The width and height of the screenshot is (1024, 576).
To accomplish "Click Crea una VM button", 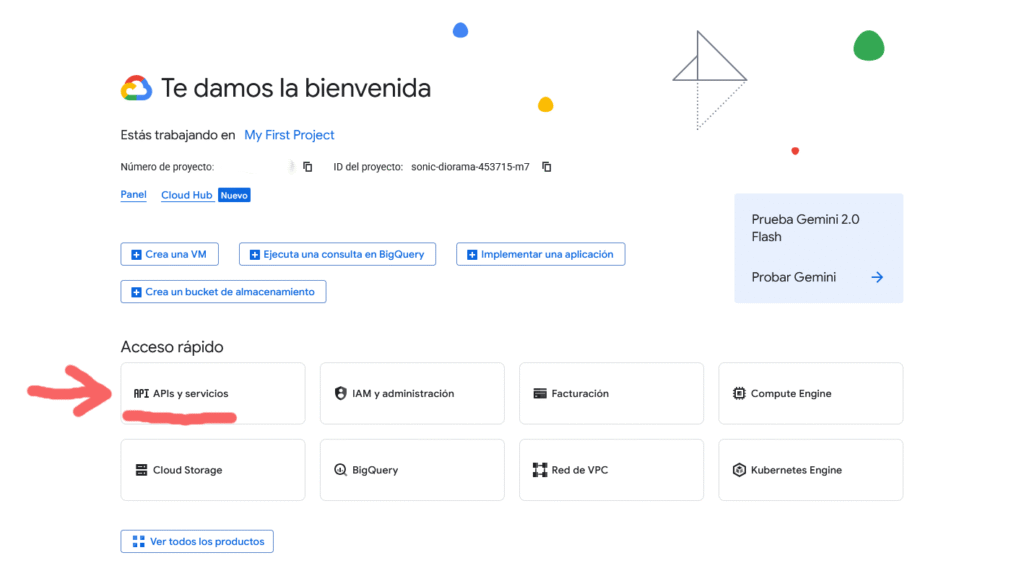I will click(169, 254).
